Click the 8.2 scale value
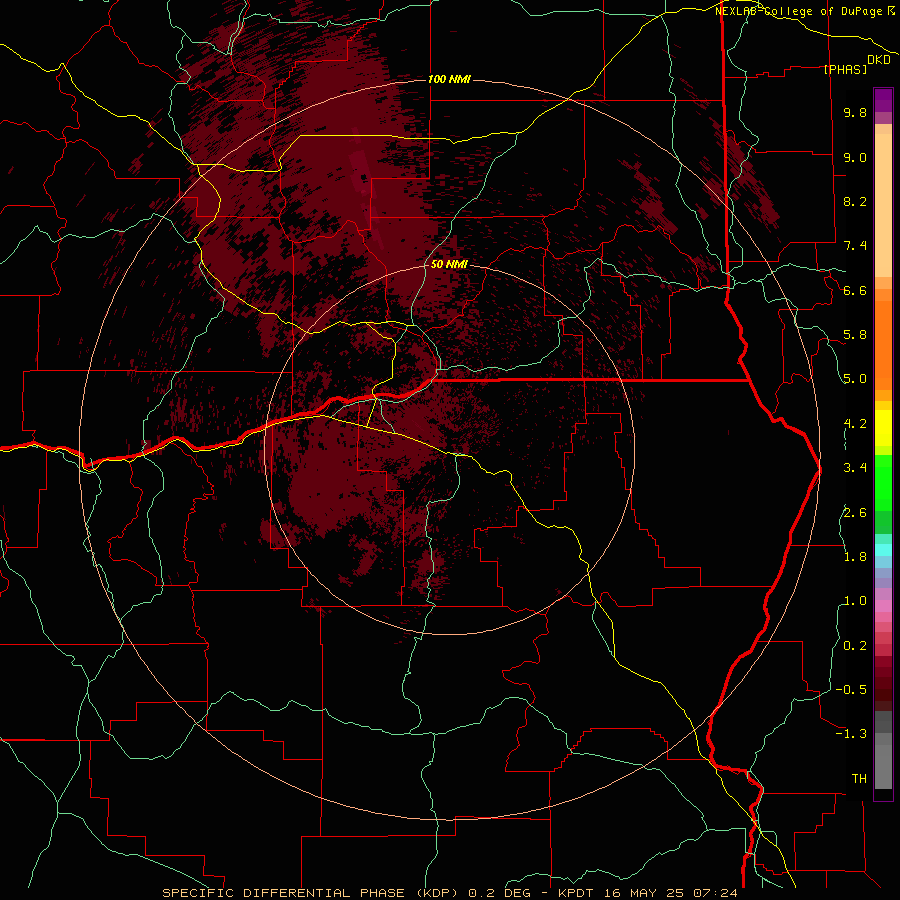Viewport: 900px width, 900px height. coord(855,201)
